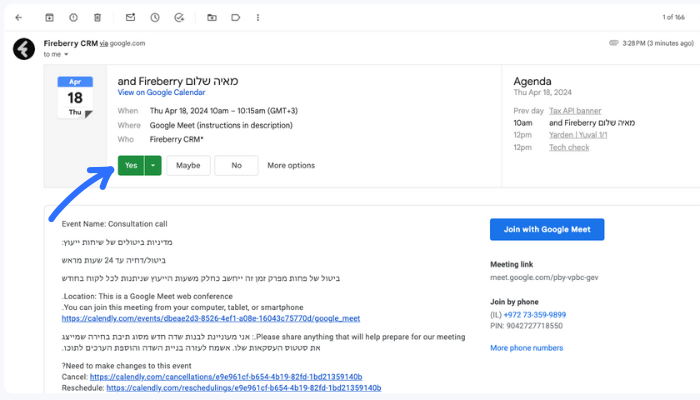Viewport: 700px width, 400px height.
Task: Click the PIN: 9042727718550 text
Action: (526, 326)
